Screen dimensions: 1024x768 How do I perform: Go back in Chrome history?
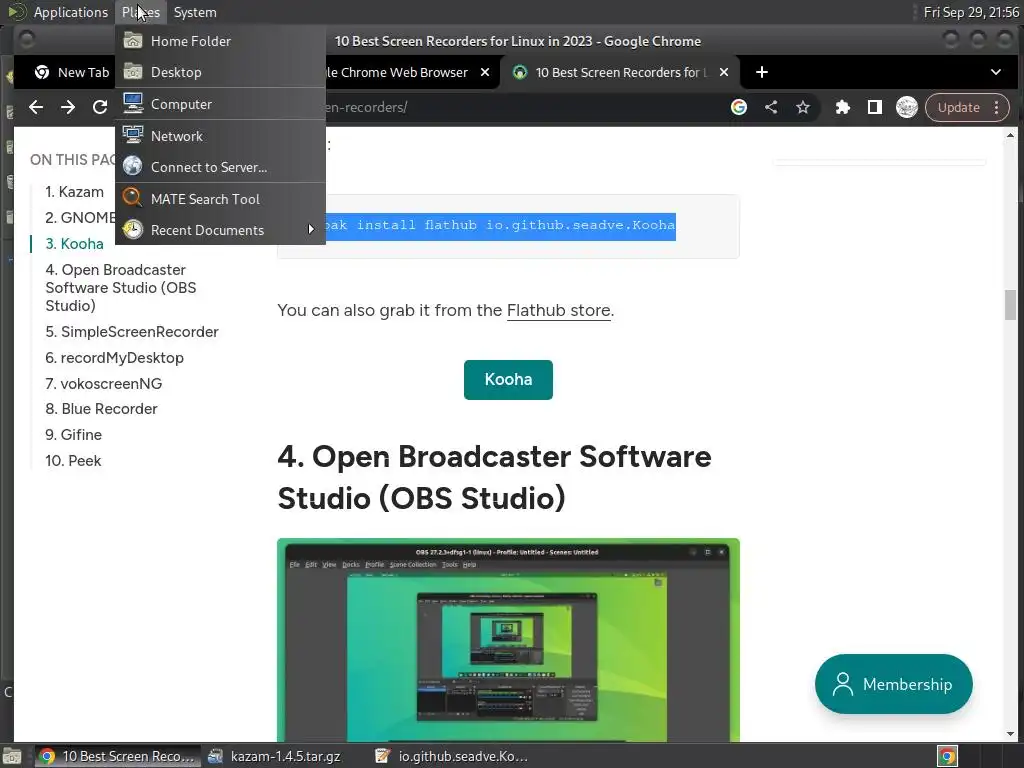(36, 107)
